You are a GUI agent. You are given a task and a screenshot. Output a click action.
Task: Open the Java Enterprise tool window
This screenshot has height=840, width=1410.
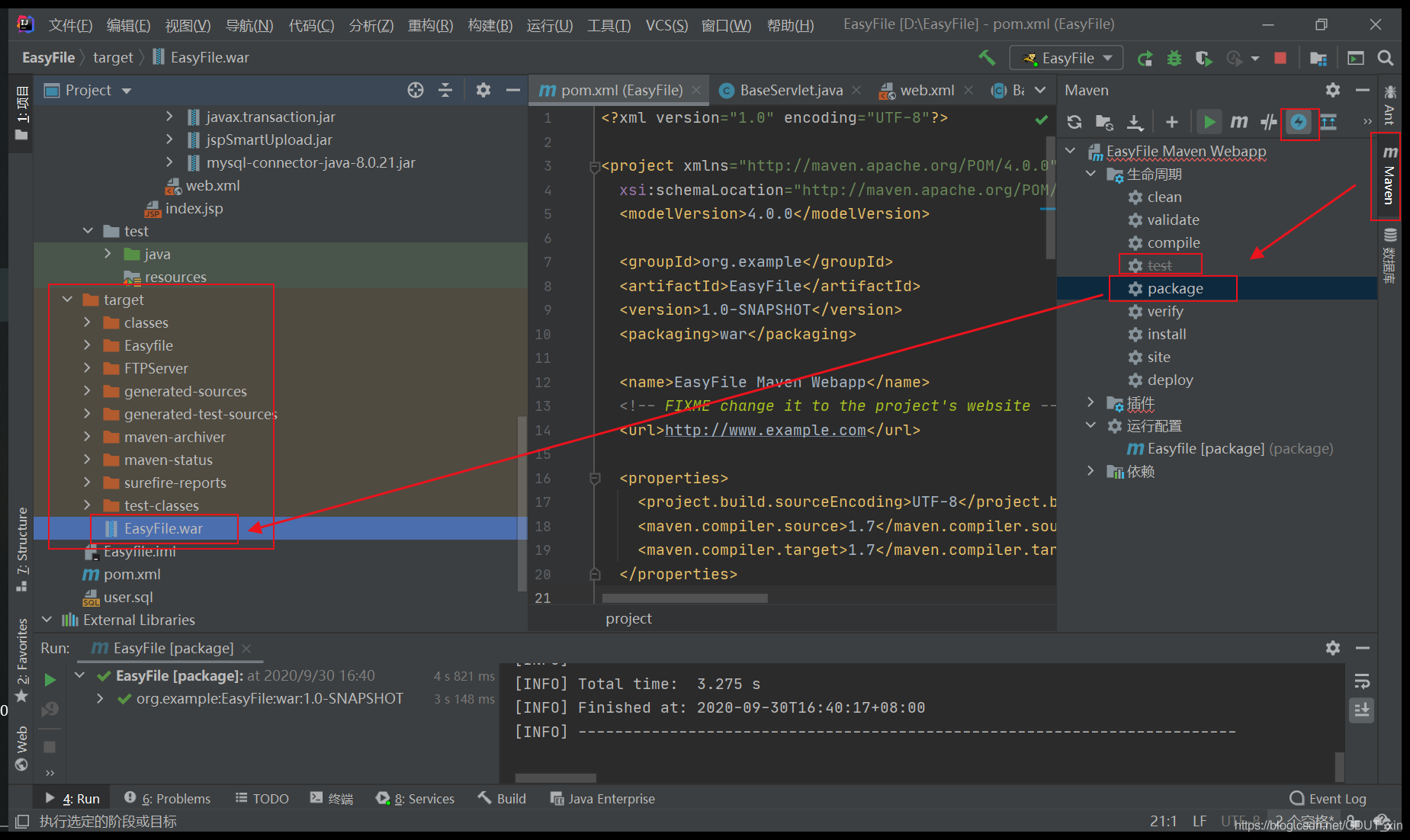(x=602, y=798)
